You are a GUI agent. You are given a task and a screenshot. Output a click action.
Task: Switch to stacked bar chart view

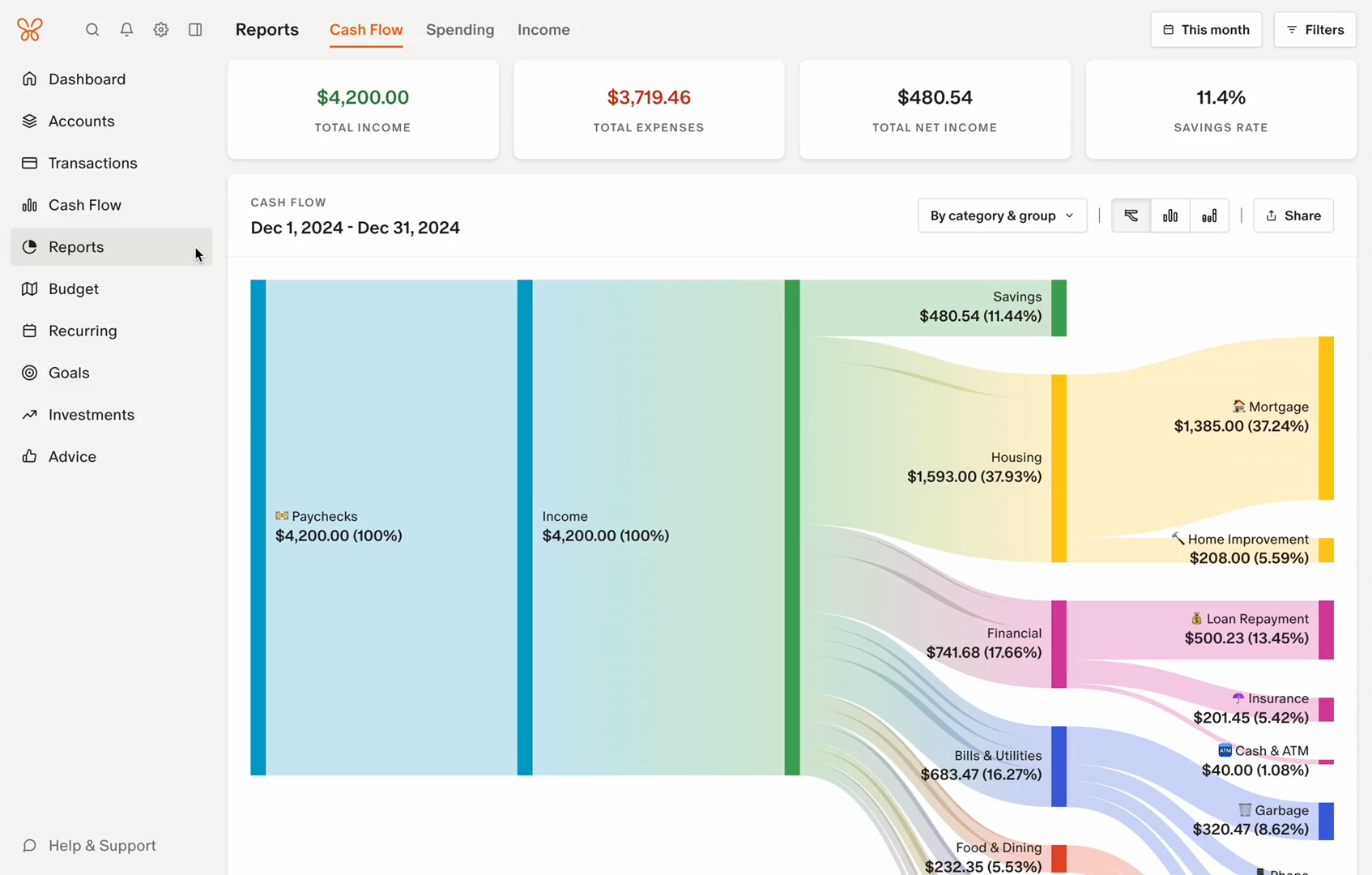tap(1209, 216)
